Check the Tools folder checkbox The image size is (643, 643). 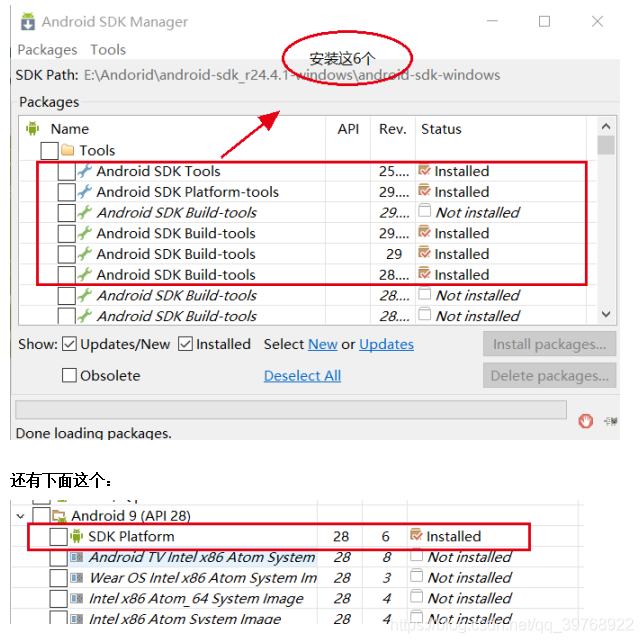point(50,150)
